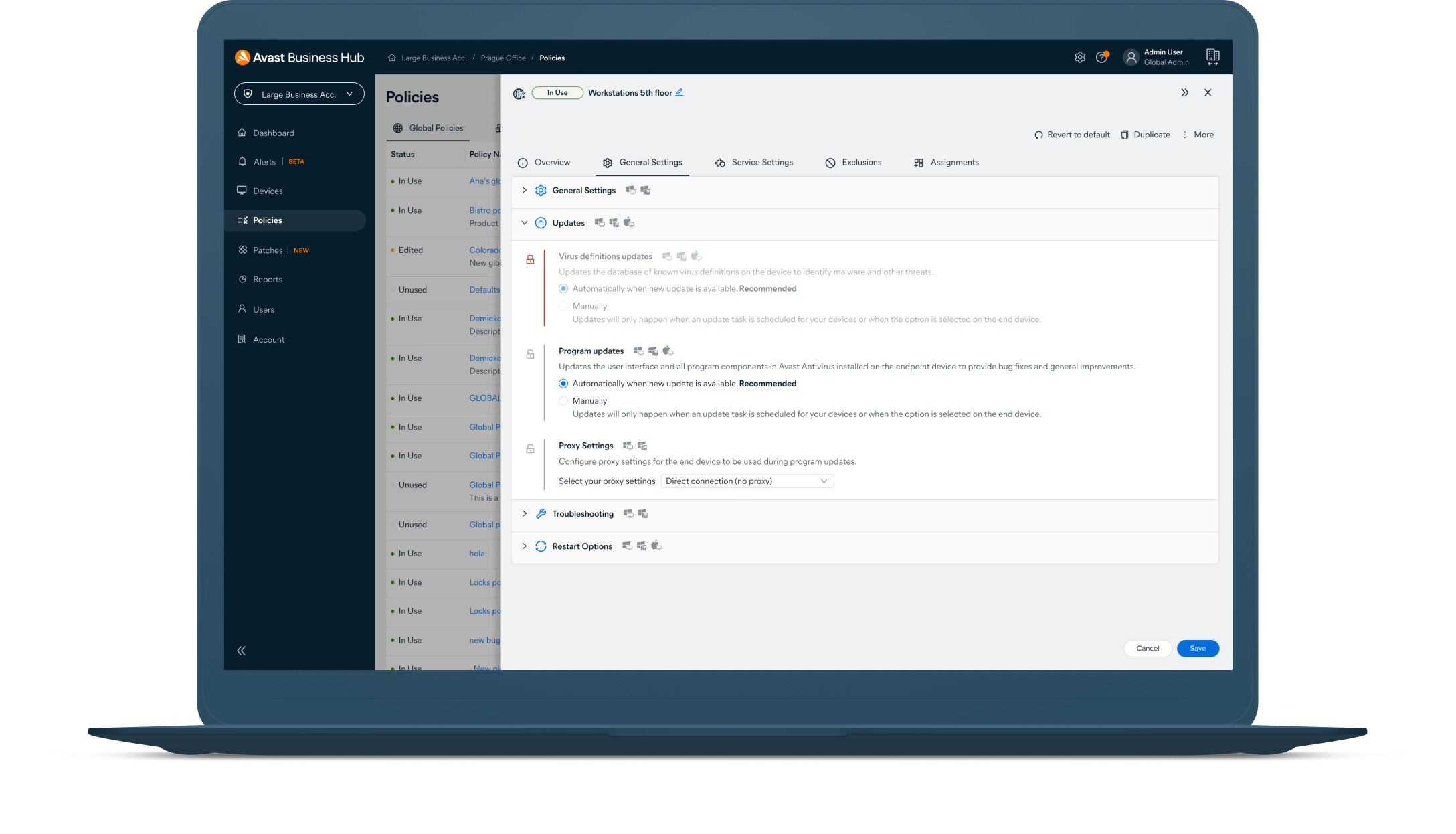Select Manually for program updates option
Viewport: 1456px width, 834px height.
(563, 400)
